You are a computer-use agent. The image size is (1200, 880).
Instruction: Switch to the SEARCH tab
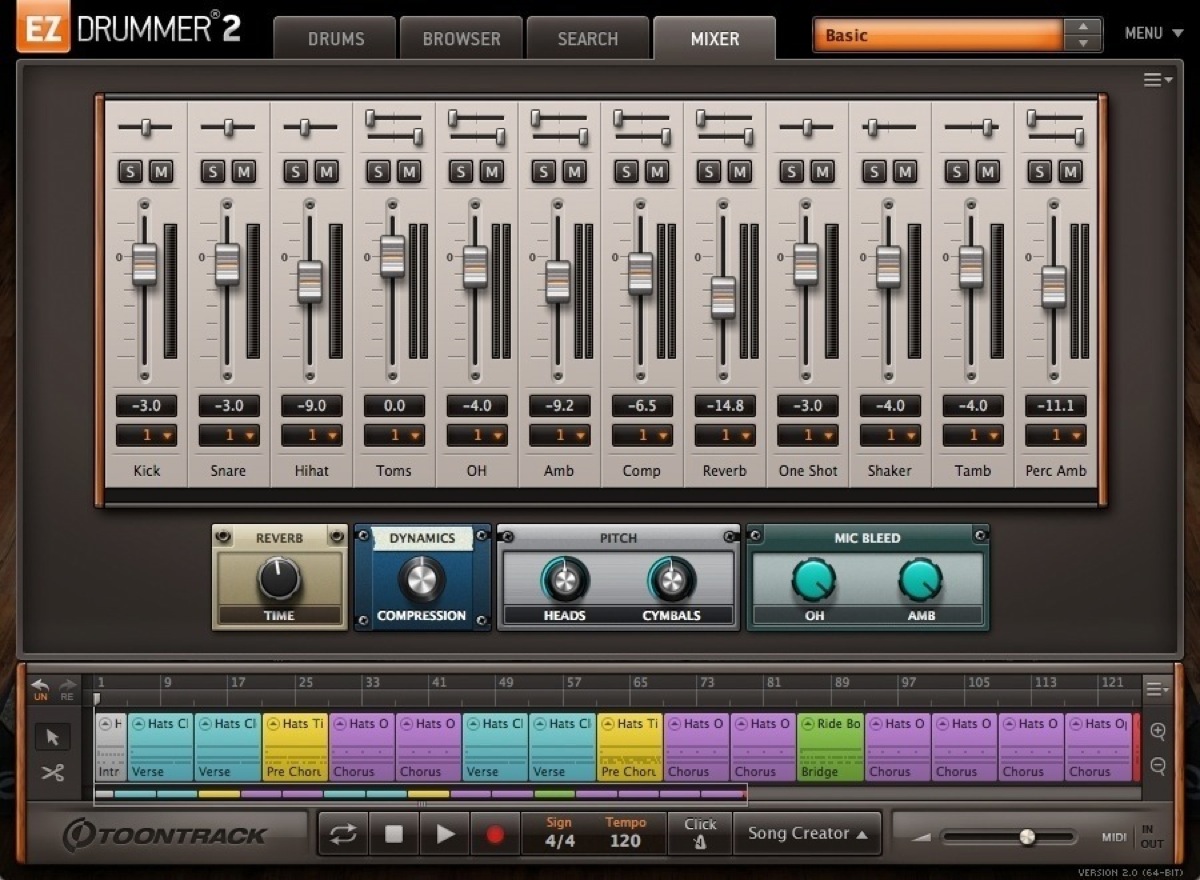pyautogui.click(x=588, y=39)
